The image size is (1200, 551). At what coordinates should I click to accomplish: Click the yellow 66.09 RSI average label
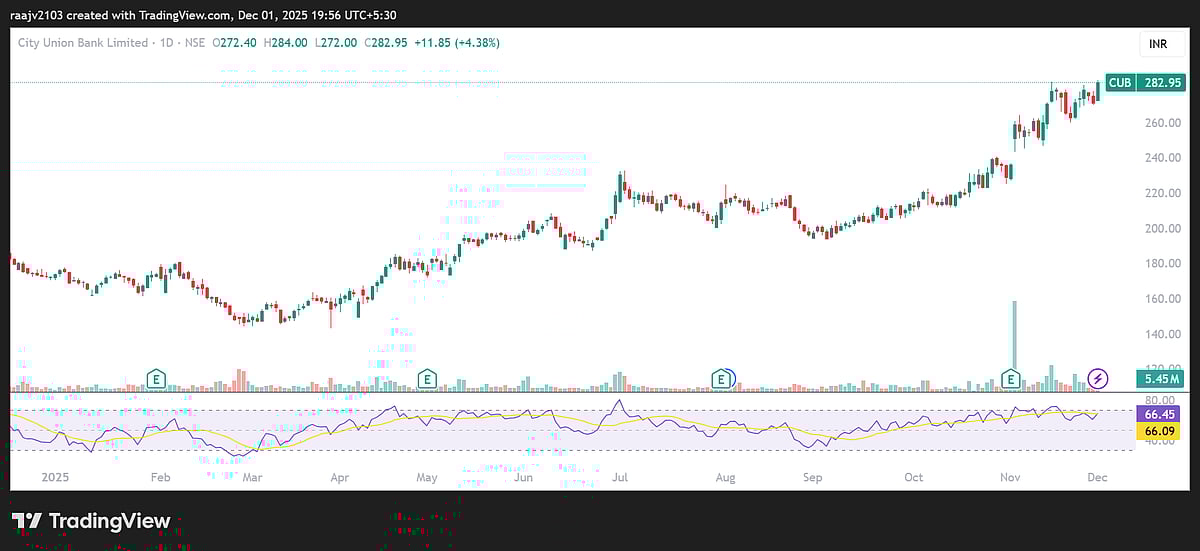[1163, 431]
